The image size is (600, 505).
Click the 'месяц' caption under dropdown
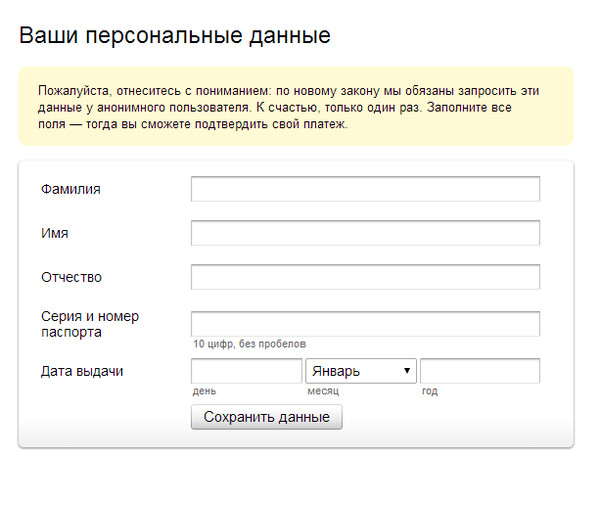(324, 391)
